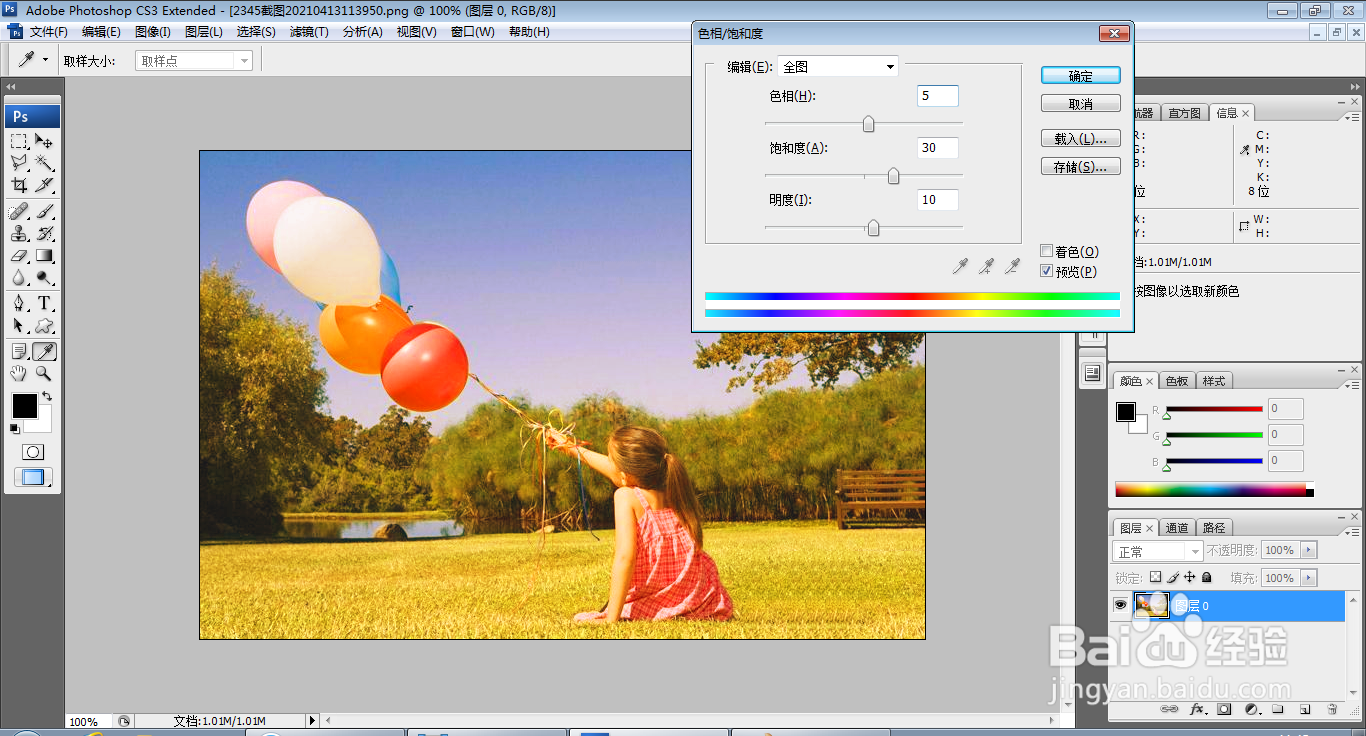Select the Pen tool
Screen dimensions: 1366x736
[20, 303]
